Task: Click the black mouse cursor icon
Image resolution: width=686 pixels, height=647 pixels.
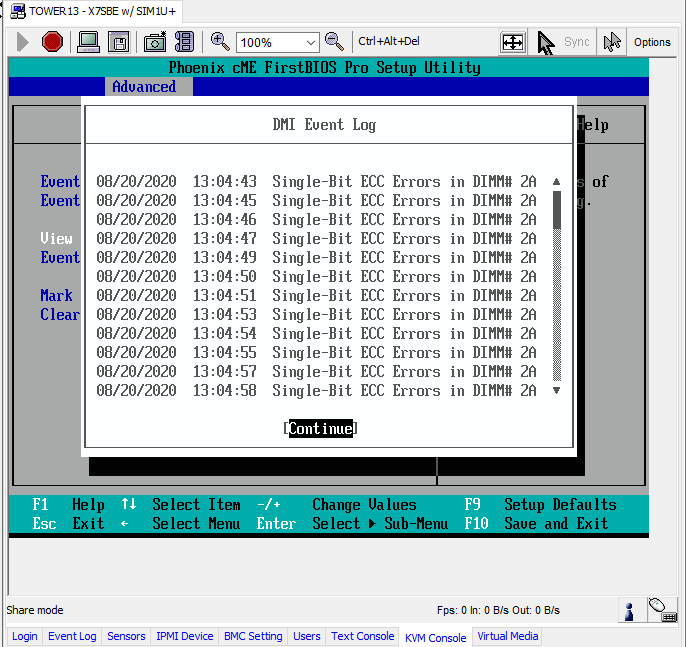Action: click(x=545, y=42)
